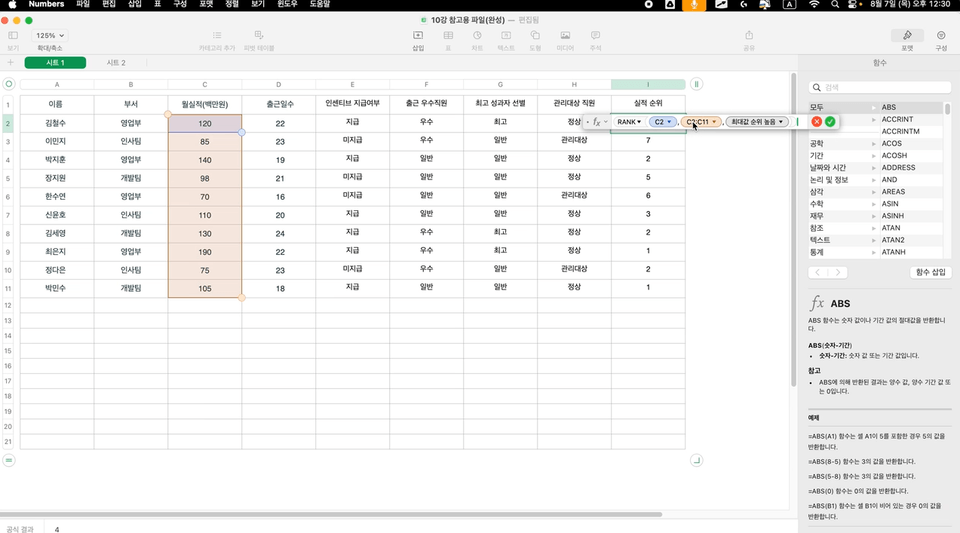This screenshot has width=960, height=533.
Task: Open the Apple menu
Action: point(12,4)
